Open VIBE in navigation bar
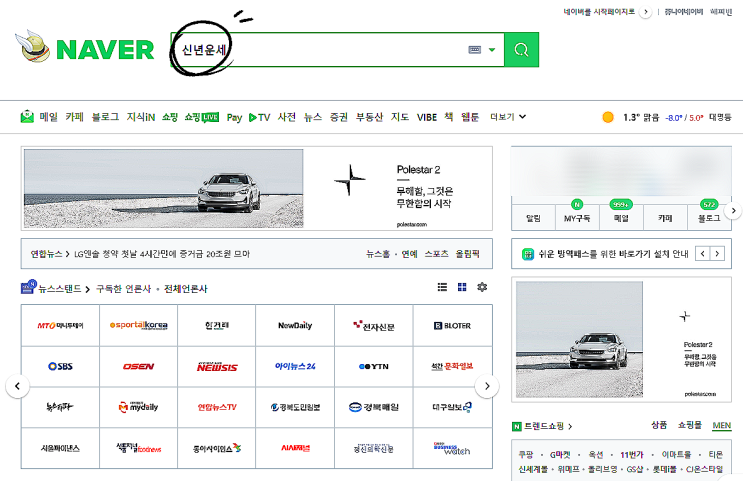Image resolution: width=743 pixels, height=481 pixels. 426,117
